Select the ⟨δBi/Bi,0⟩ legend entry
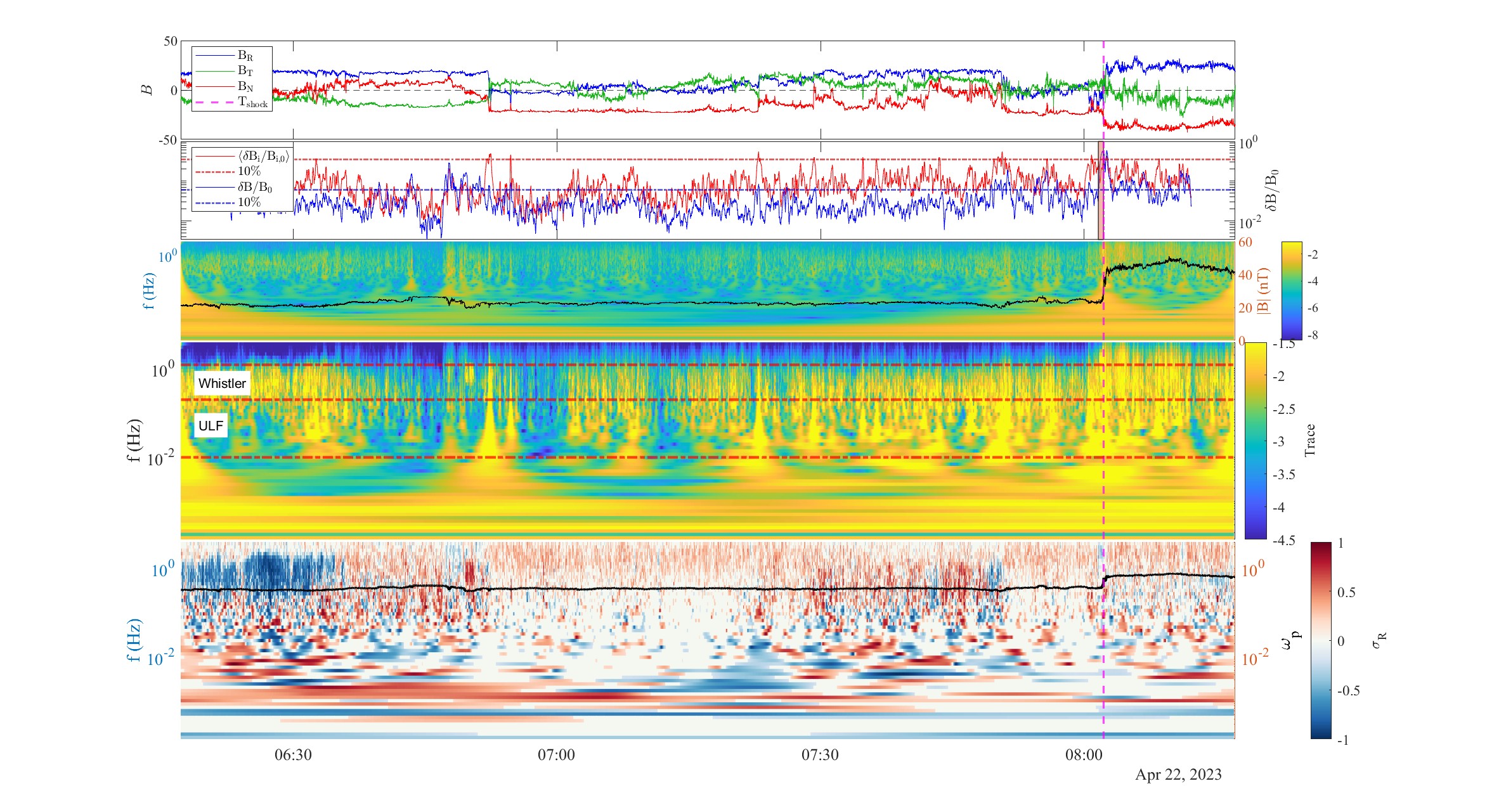Image resolution: width=1506 pixels, height=812 pixels. (x=243, y=156)
